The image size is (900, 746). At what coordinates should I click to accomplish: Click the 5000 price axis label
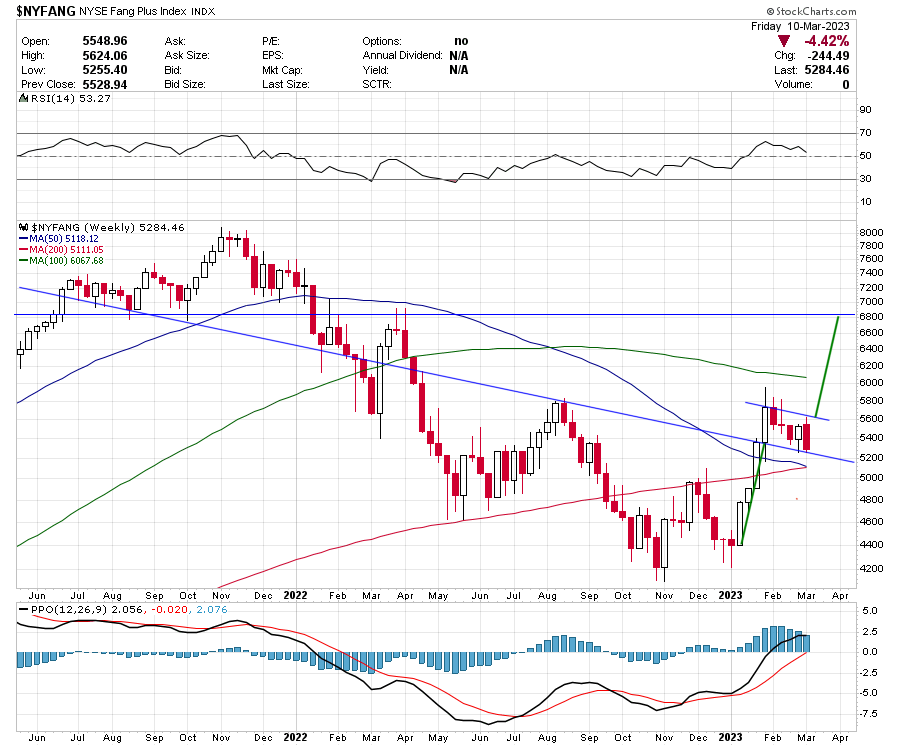click(x=871, y=477)
